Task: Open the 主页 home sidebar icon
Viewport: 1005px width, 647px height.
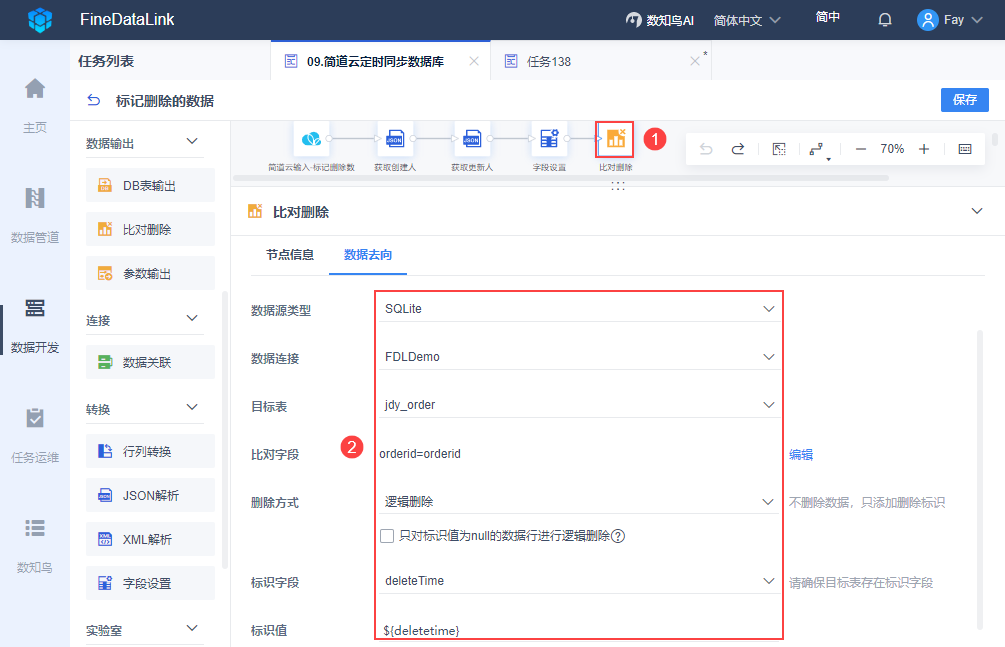Action: 35,88
